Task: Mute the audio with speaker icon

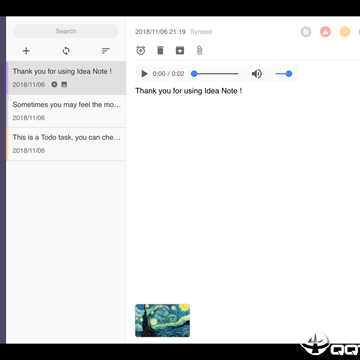Action: click(x=257, y=74)
